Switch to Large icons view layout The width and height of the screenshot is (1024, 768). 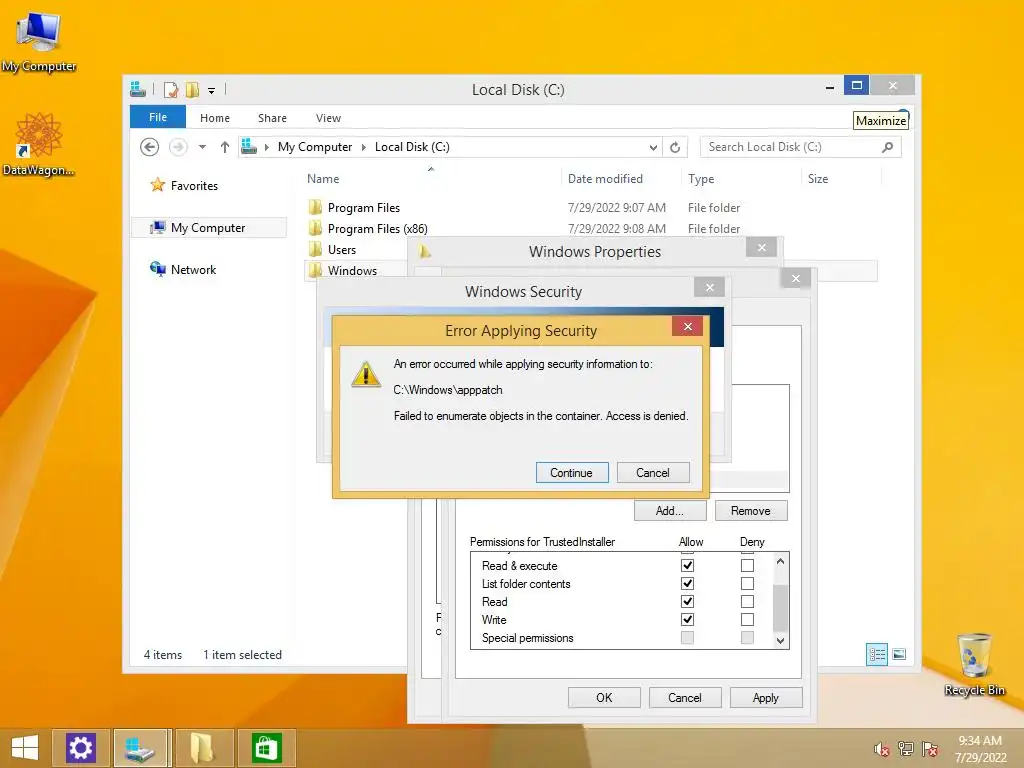899,654
